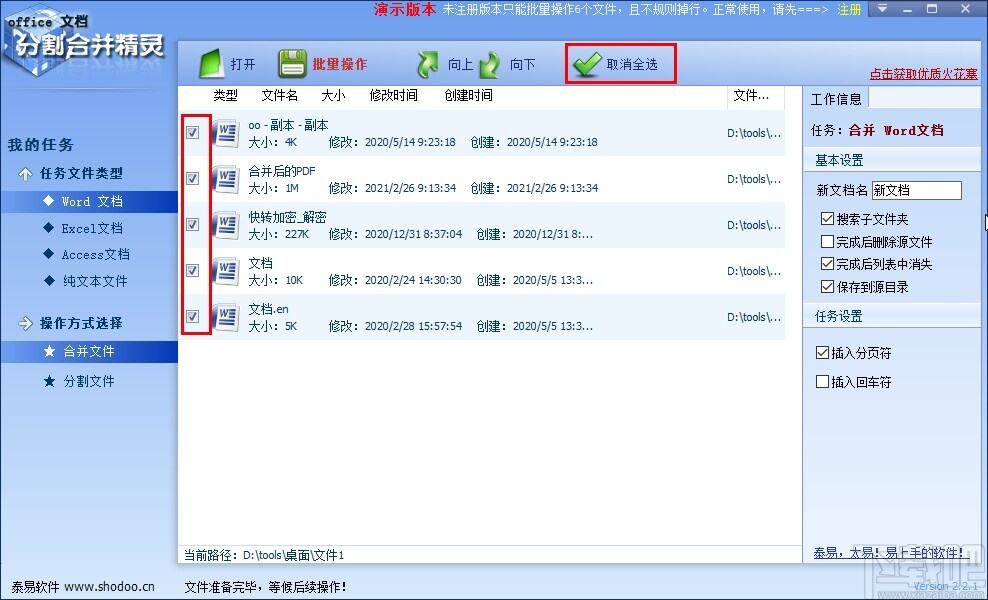This screenshot has height=600, width=988.
Task: Click Word icon of 快转加密_解密
Action: click(226, 225)
